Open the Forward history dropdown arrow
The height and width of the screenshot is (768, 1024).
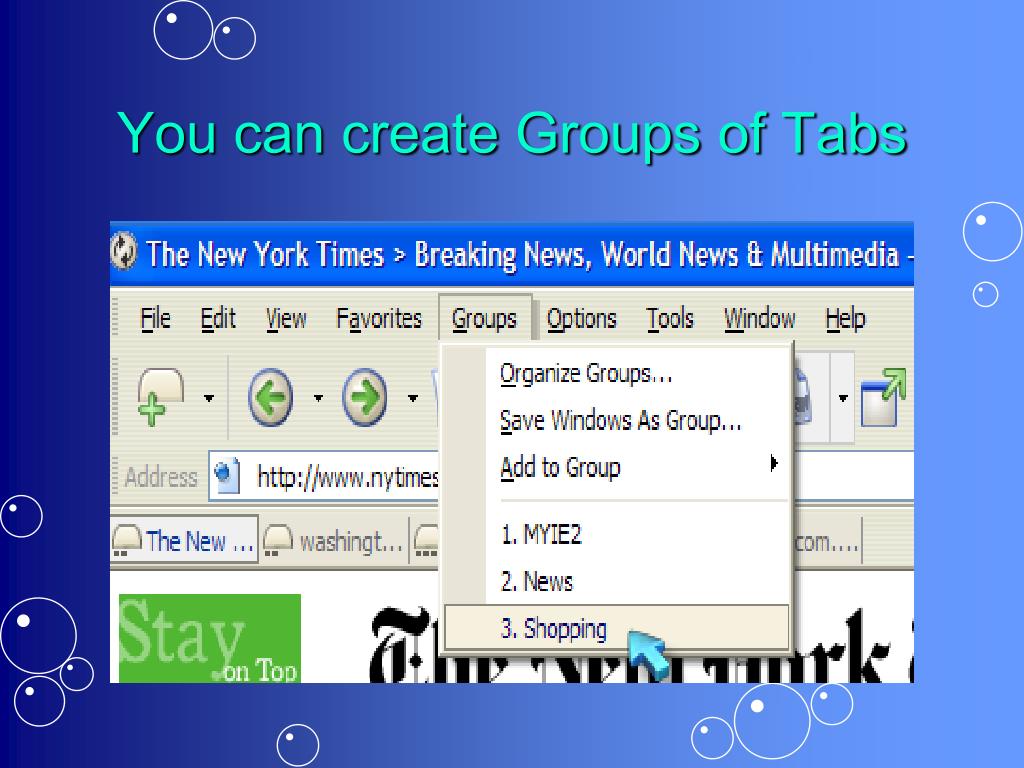[x=413, y=398]
